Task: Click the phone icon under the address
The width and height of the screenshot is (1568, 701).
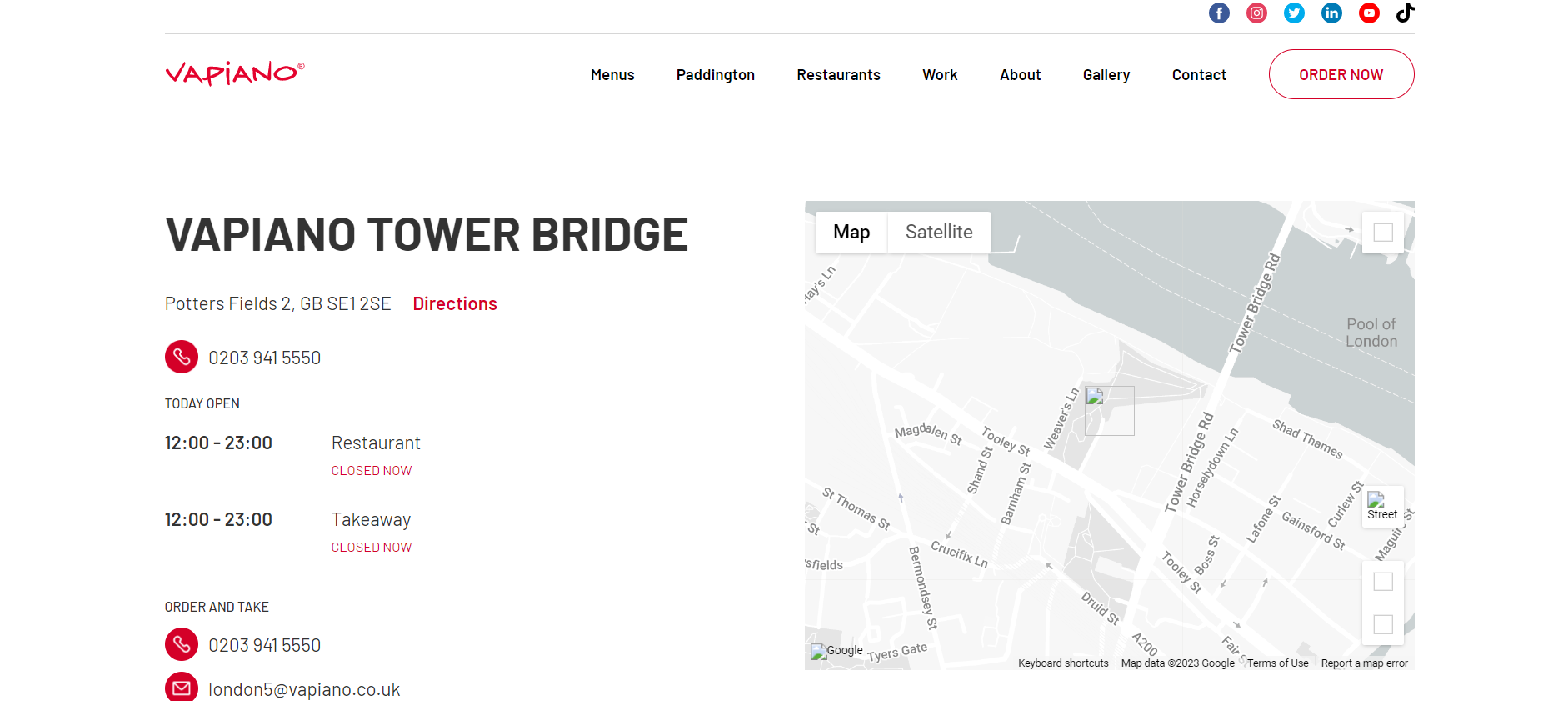Action: pyautogui.click(x=182, y=357)
